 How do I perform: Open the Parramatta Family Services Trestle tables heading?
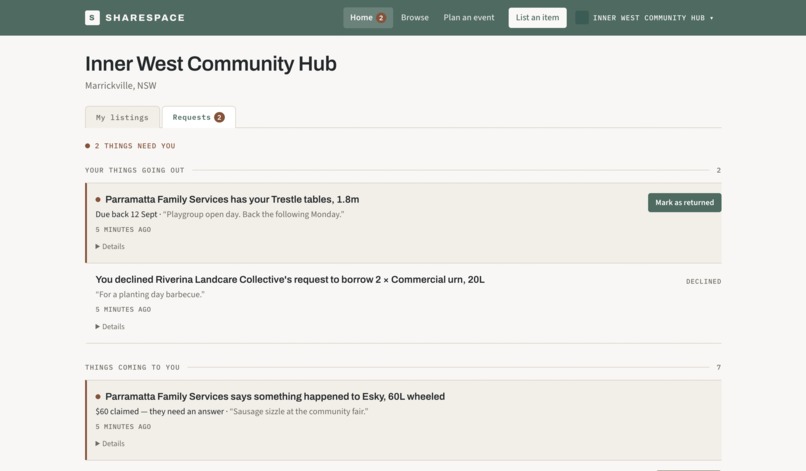point(232,200)
